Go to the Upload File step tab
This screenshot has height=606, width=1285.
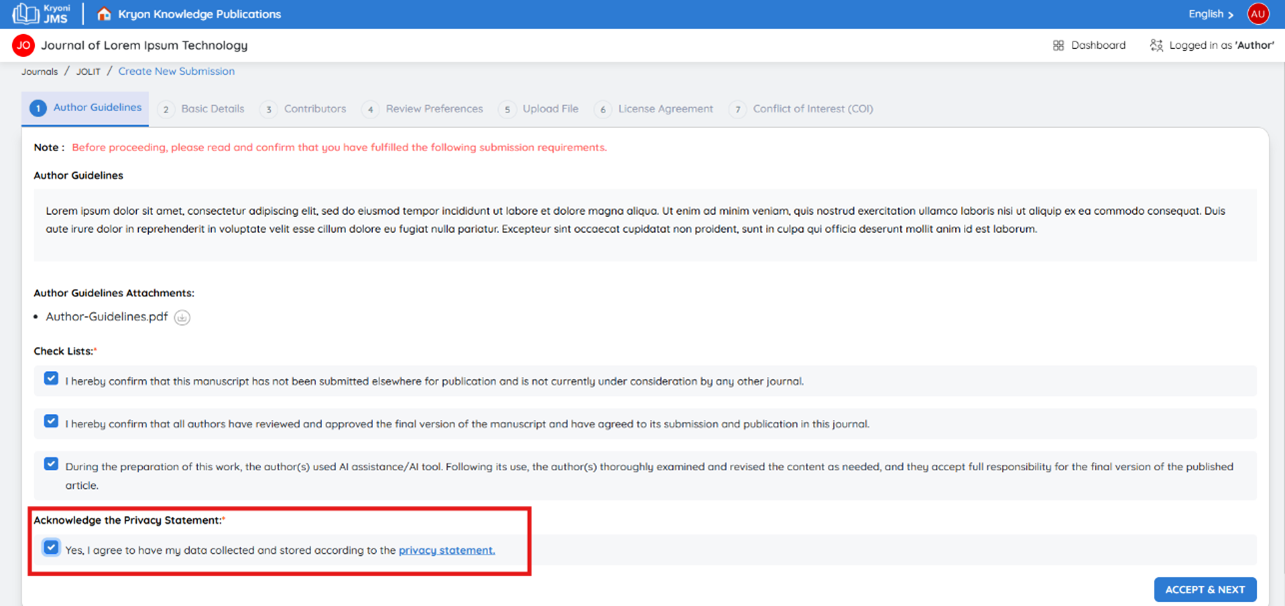[538, 109]
